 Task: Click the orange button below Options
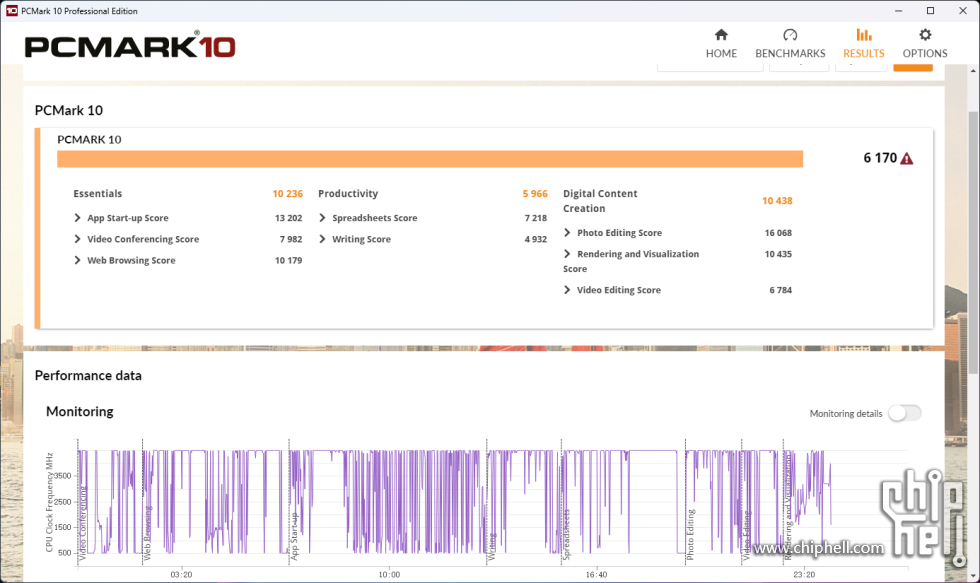click(912, 65)
